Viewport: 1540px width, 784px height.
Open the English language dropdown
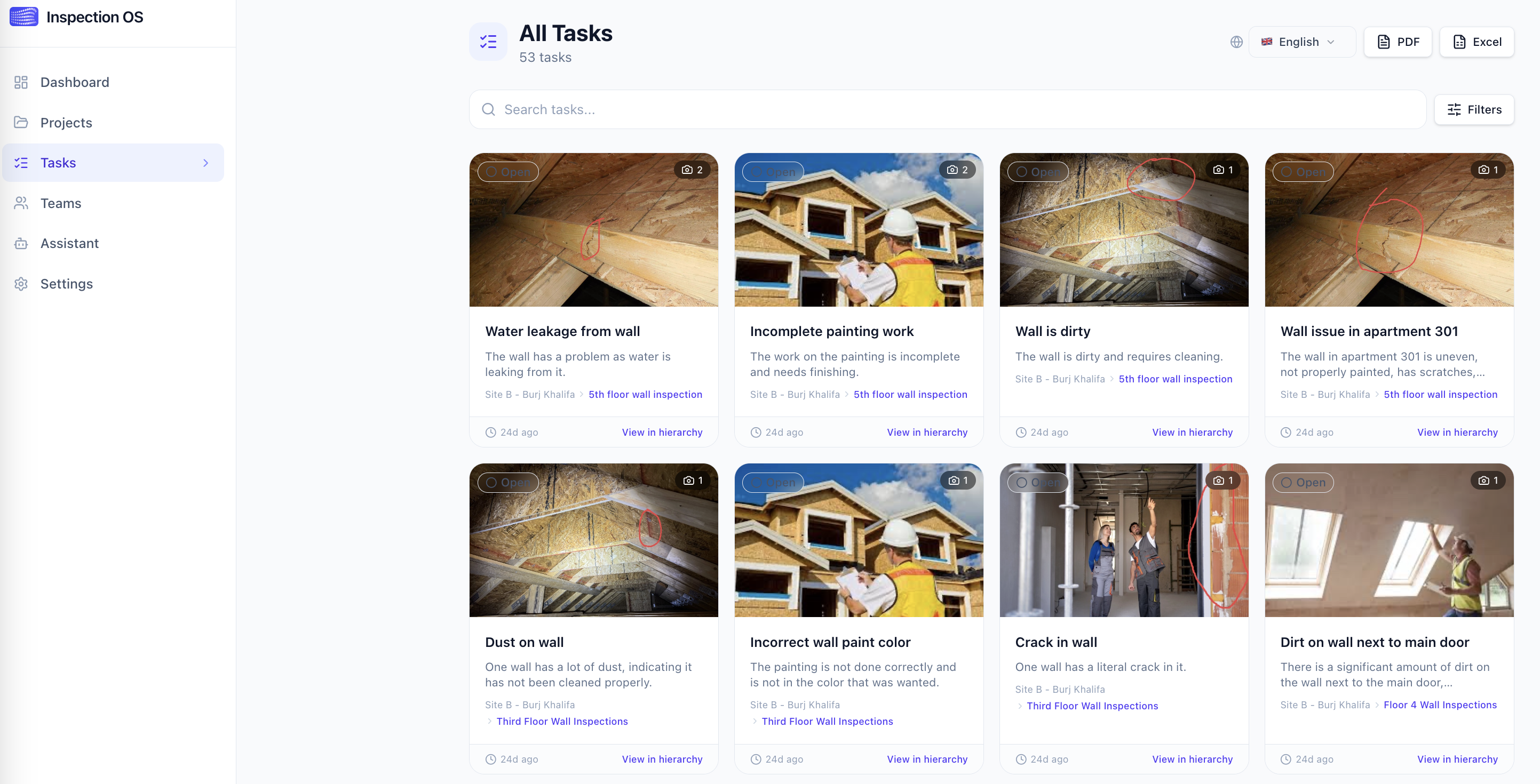click(x=1301, y=42)
